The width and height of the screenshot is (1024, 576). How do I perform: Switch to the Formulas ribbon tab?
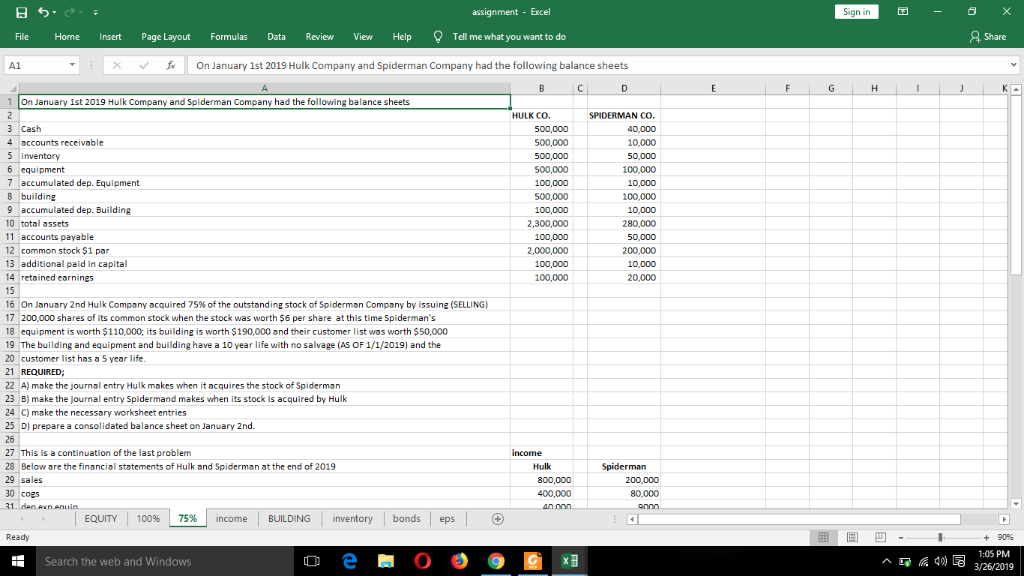[228, 35]
